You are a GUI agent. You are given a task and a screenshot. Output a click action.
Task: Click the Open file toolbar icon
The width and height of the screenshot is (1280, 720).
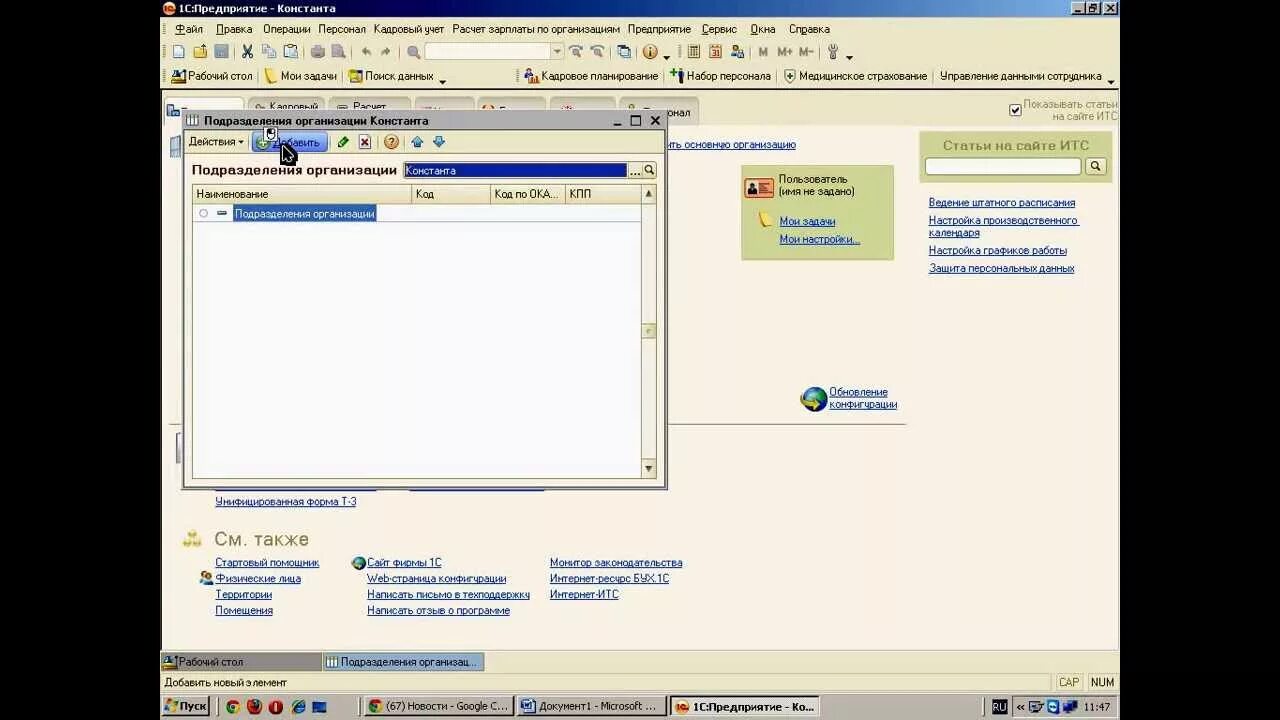click(x=200, y=52)
